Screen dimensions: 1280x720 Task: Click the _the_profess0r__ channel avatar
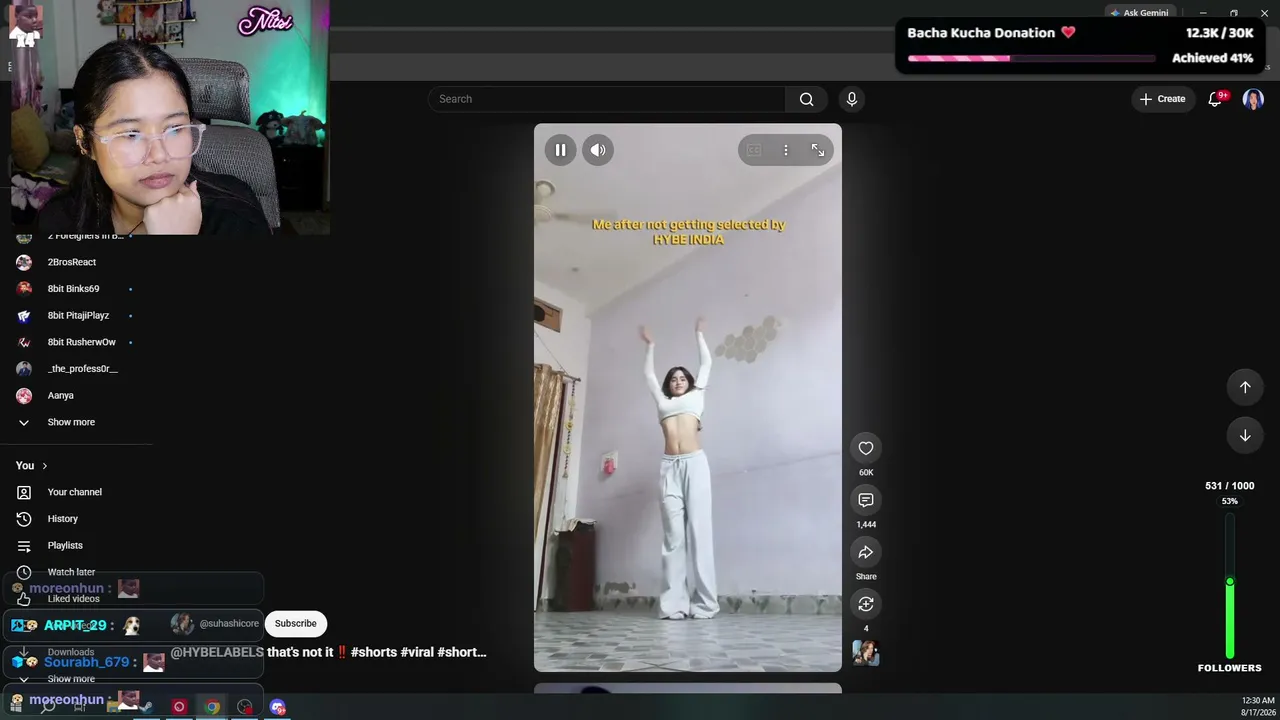pos(24,369)
